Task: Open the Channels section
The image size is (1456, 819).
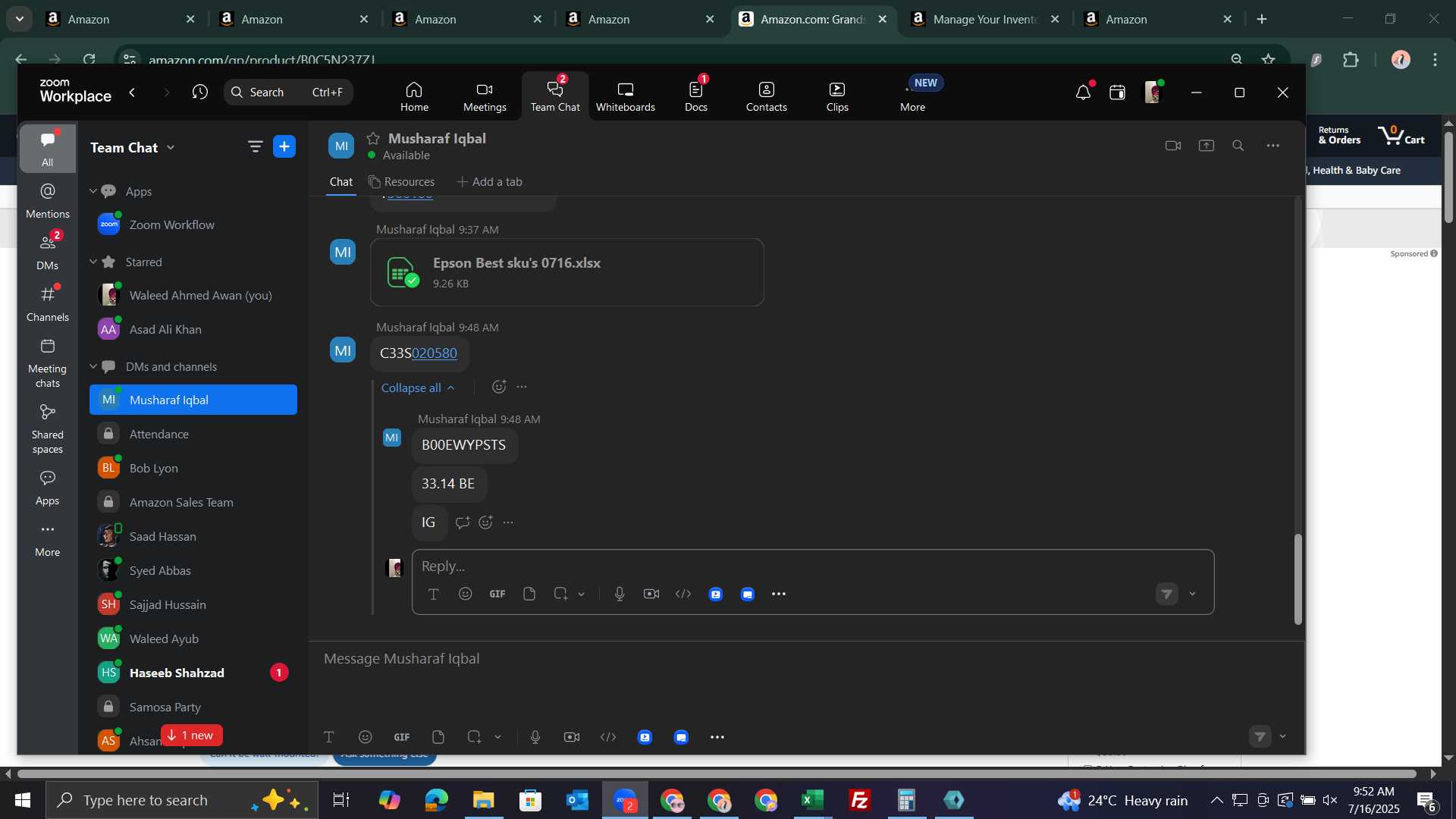Action: [48, 304]
